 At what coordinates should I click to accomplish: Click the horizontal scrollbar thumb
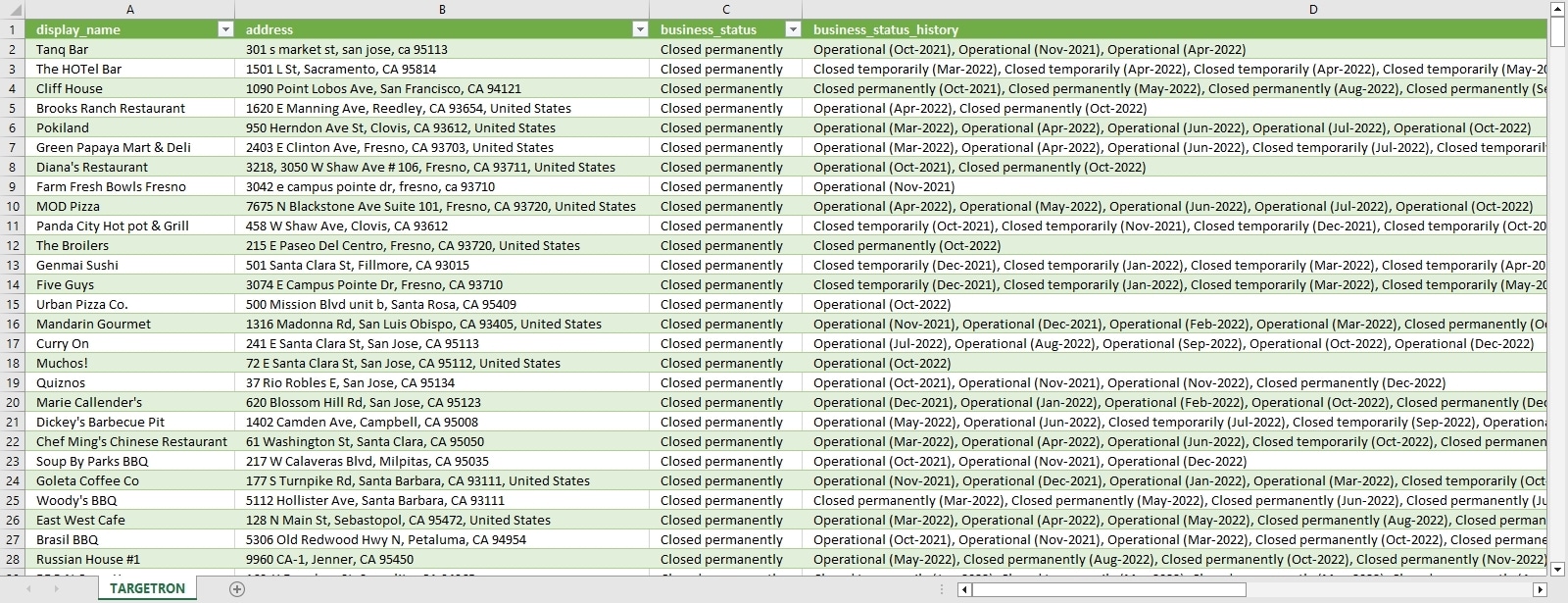(1109, 589)
